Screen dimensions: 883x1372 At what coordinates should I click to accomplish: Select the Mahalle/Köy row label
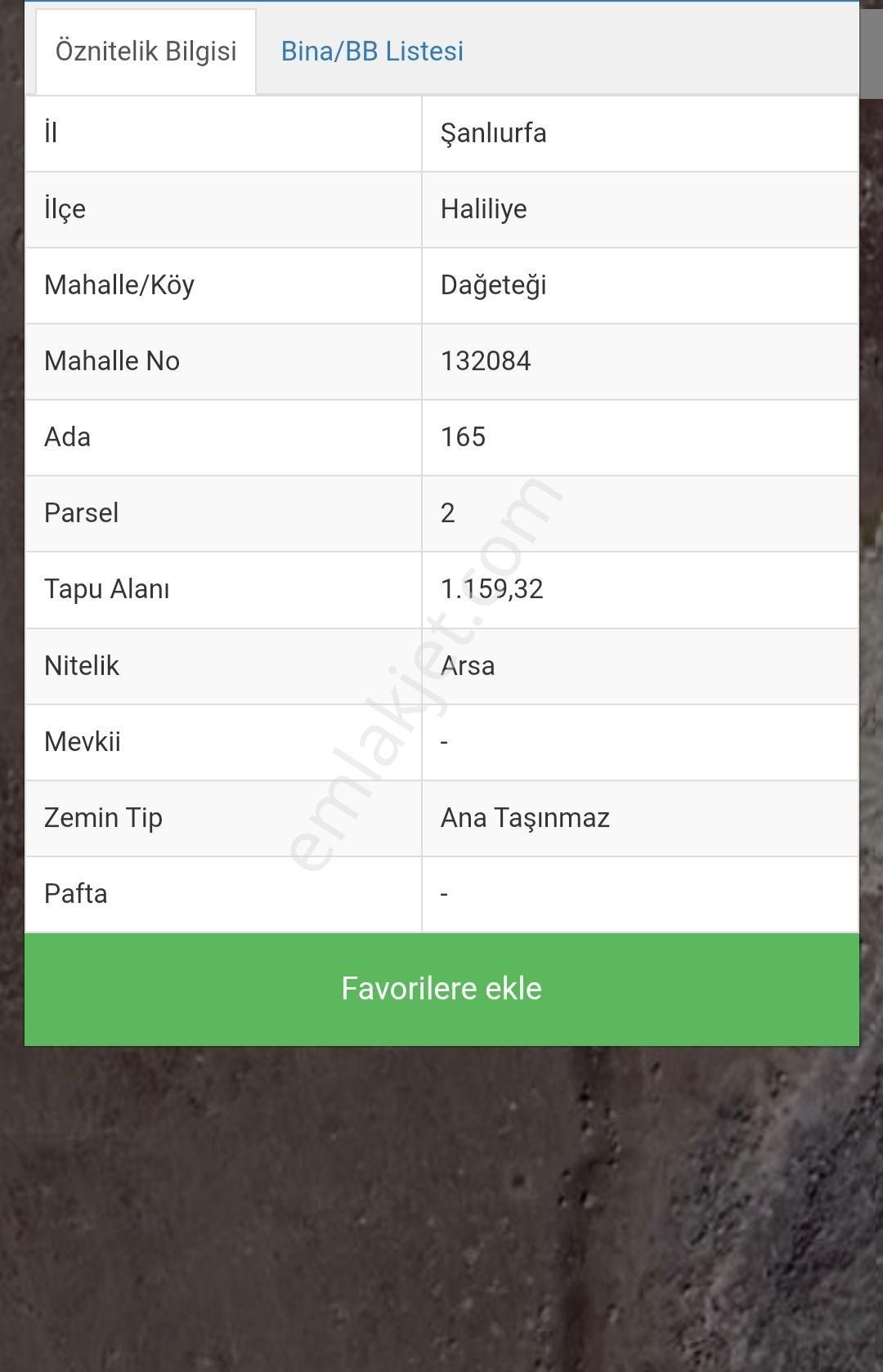click(x=119, y=285)
